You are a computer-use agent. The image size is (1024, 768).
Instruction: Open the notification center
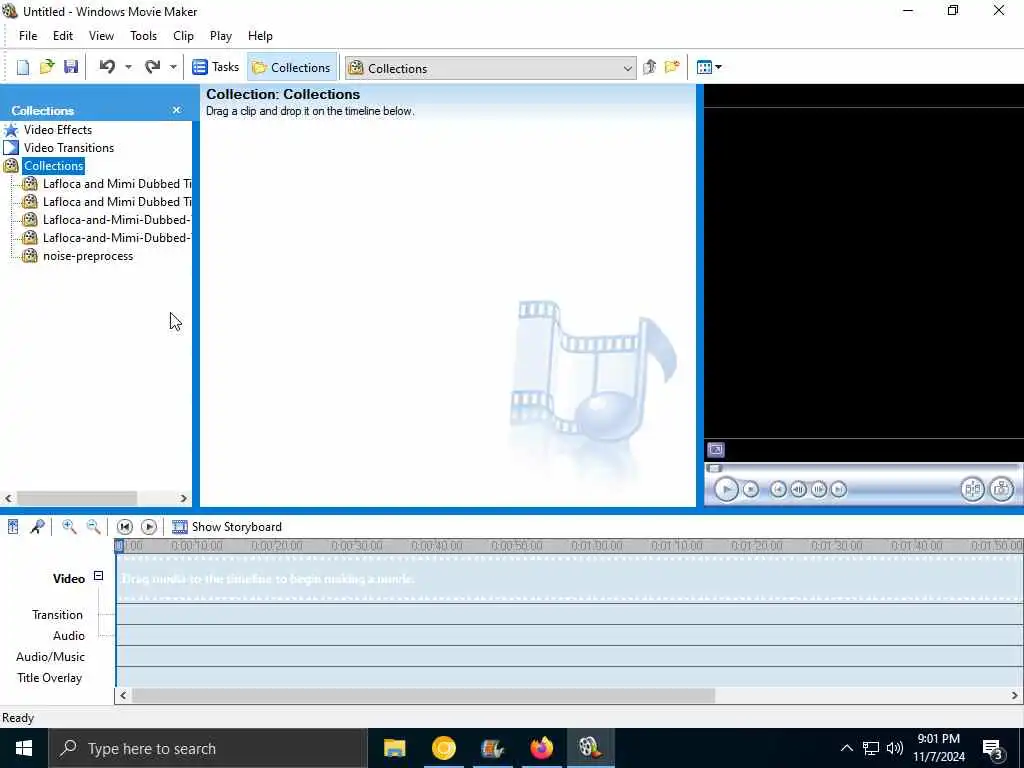click(993, 749)
